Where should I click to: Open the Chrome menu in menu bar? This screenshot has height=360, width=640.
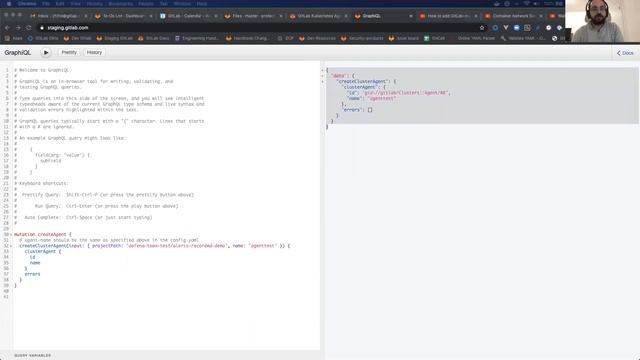click(x=27, y=4)
